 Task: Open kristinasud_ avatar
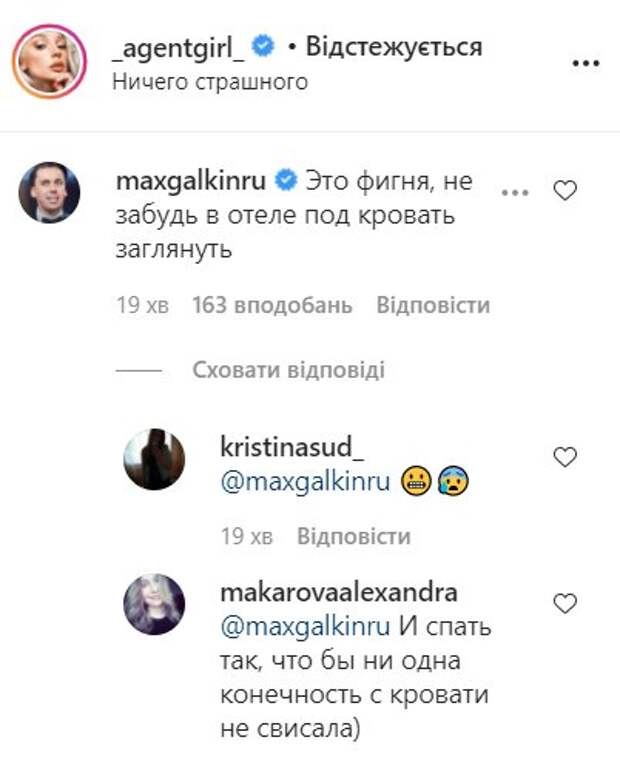point(153,458)
